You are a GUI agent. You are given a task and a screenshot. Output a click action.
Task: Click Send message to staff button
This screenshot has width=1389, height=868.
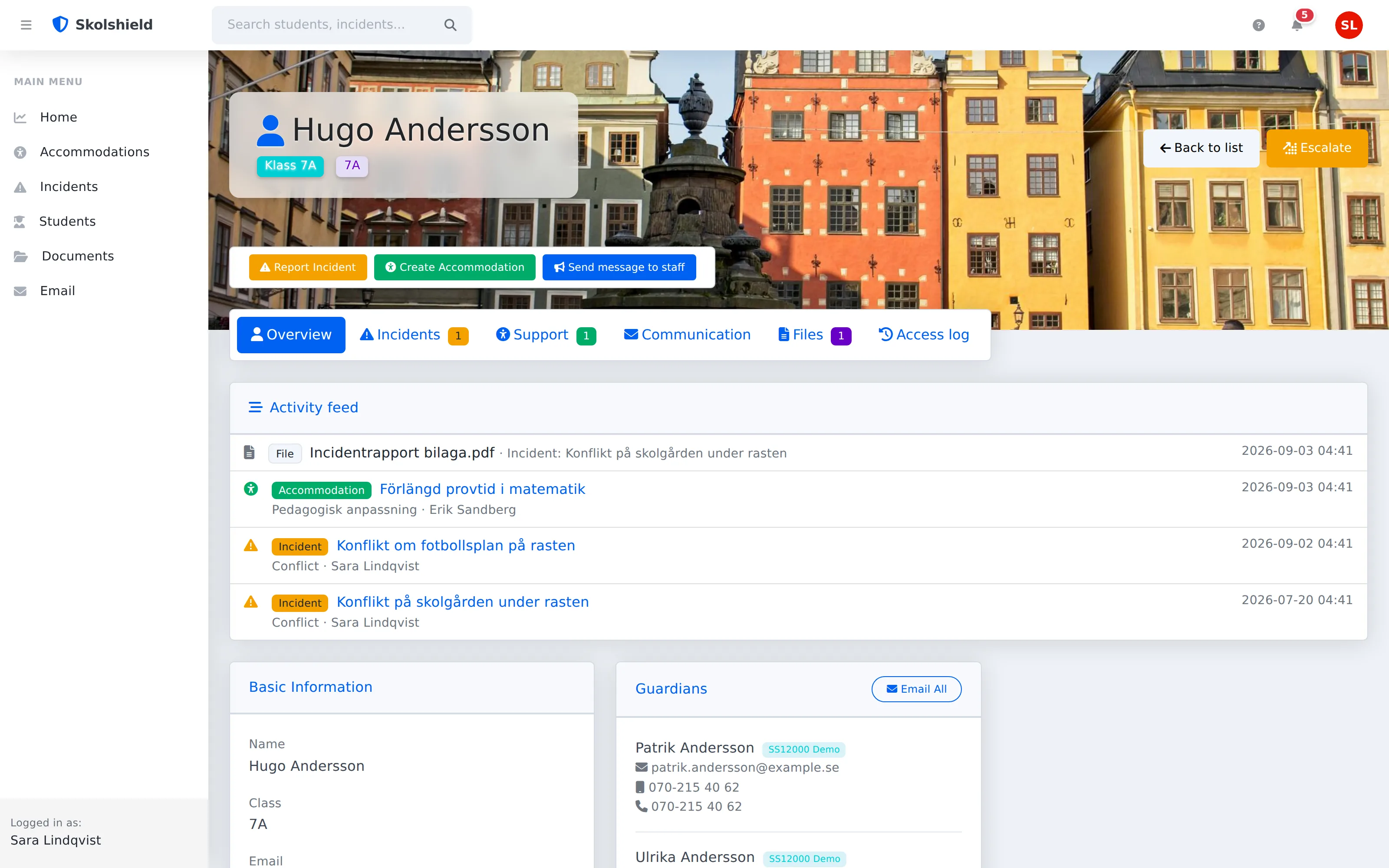pos(619,267)
